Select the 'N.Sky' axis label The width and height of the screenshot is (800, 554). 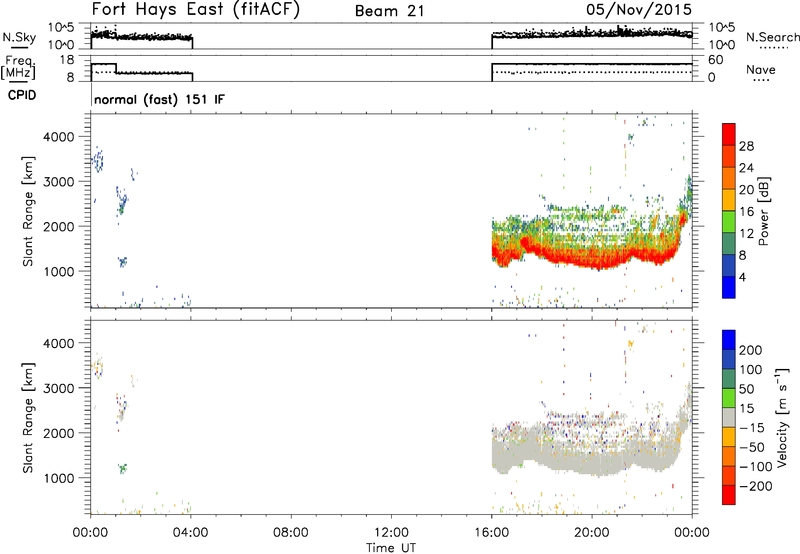pos(19,37)
